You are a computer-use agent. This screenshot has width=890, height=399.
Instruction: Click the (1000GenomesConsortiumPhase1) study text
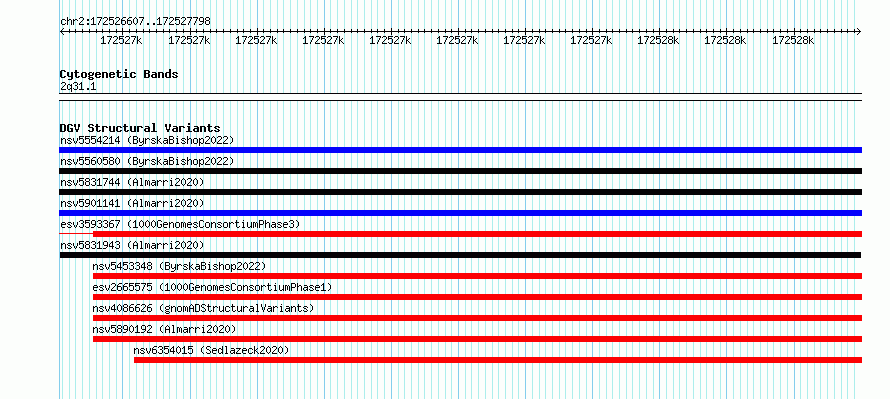[245, 287]
